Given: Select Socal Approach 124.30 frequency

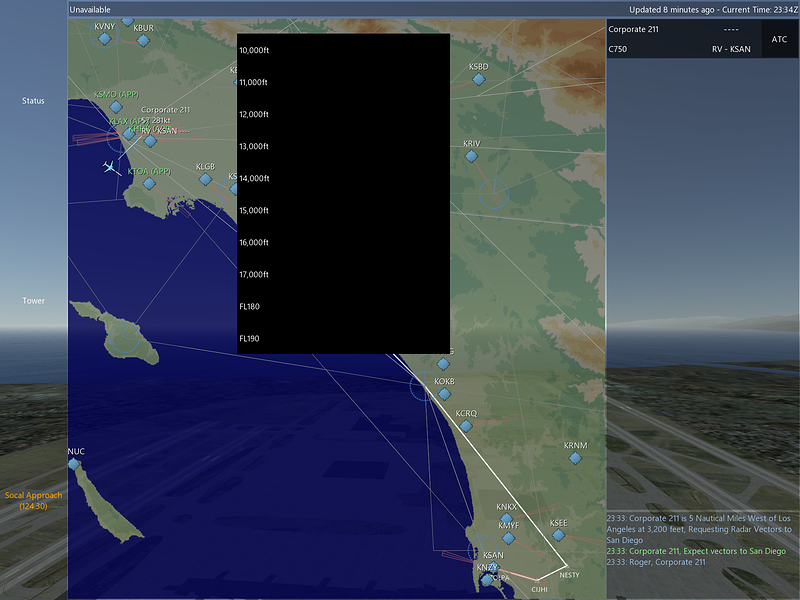Looking at the screenshot, I should click(x=33, y=501).
